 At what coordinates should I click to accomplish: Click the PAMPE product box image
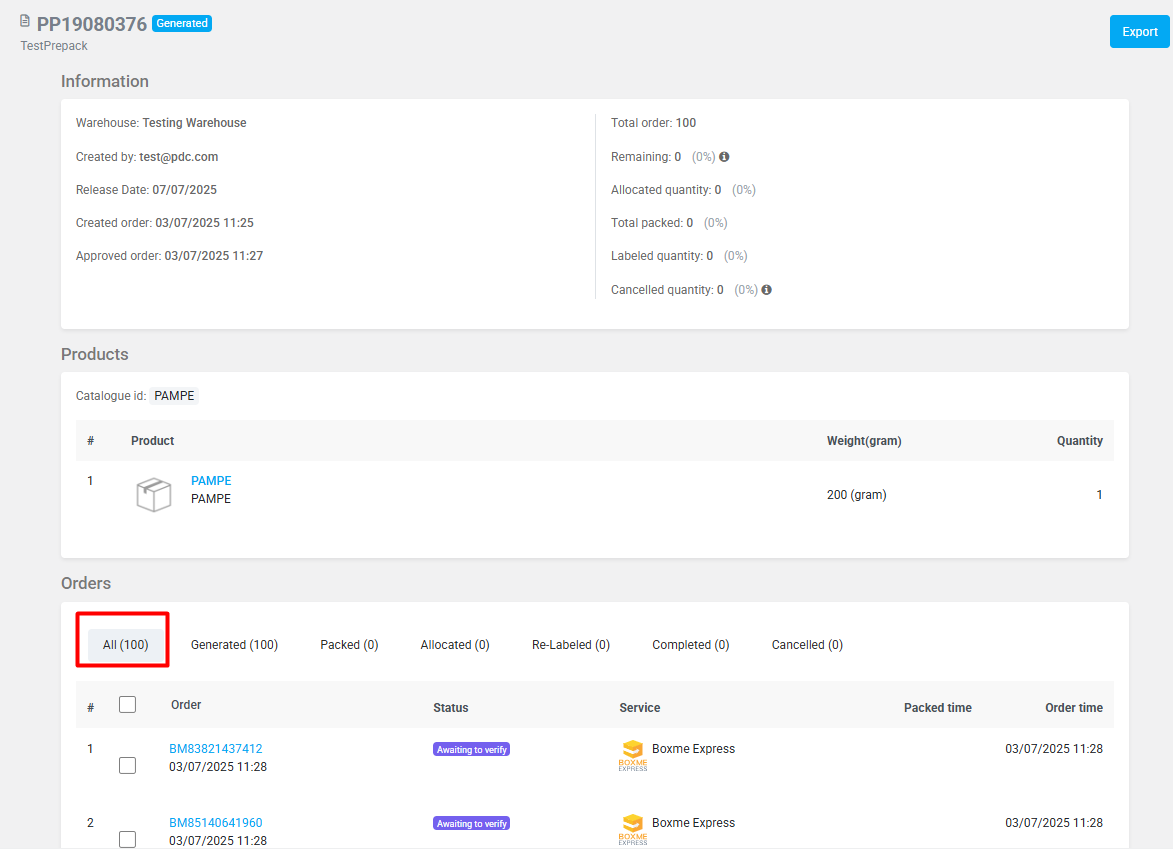click(x=153, y=494)
